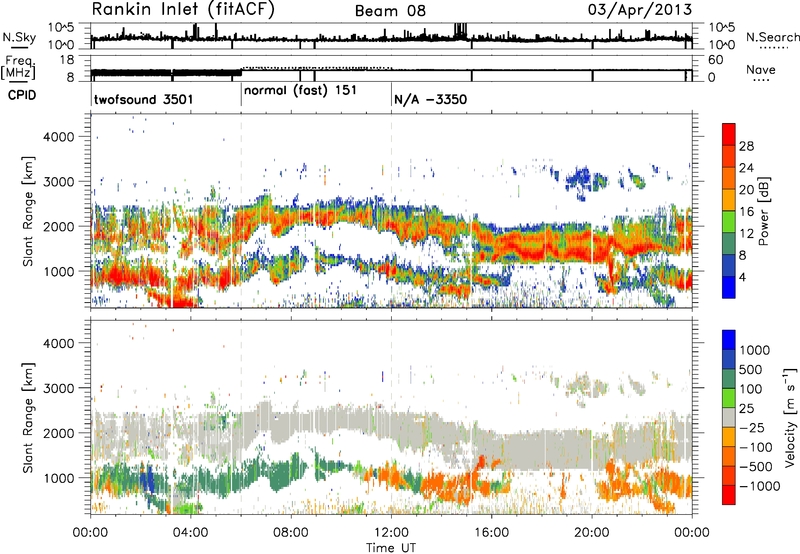Click the '16:00' time axis label

click(x=491, y=533)
